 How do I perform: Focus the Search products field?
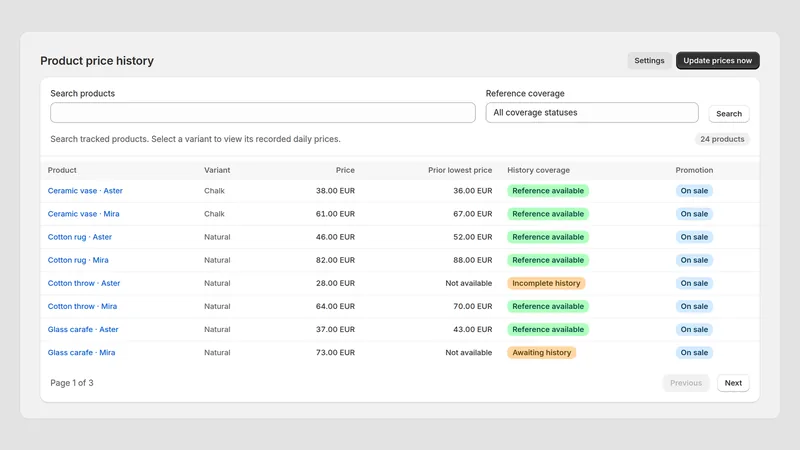(x=263, y=113)
